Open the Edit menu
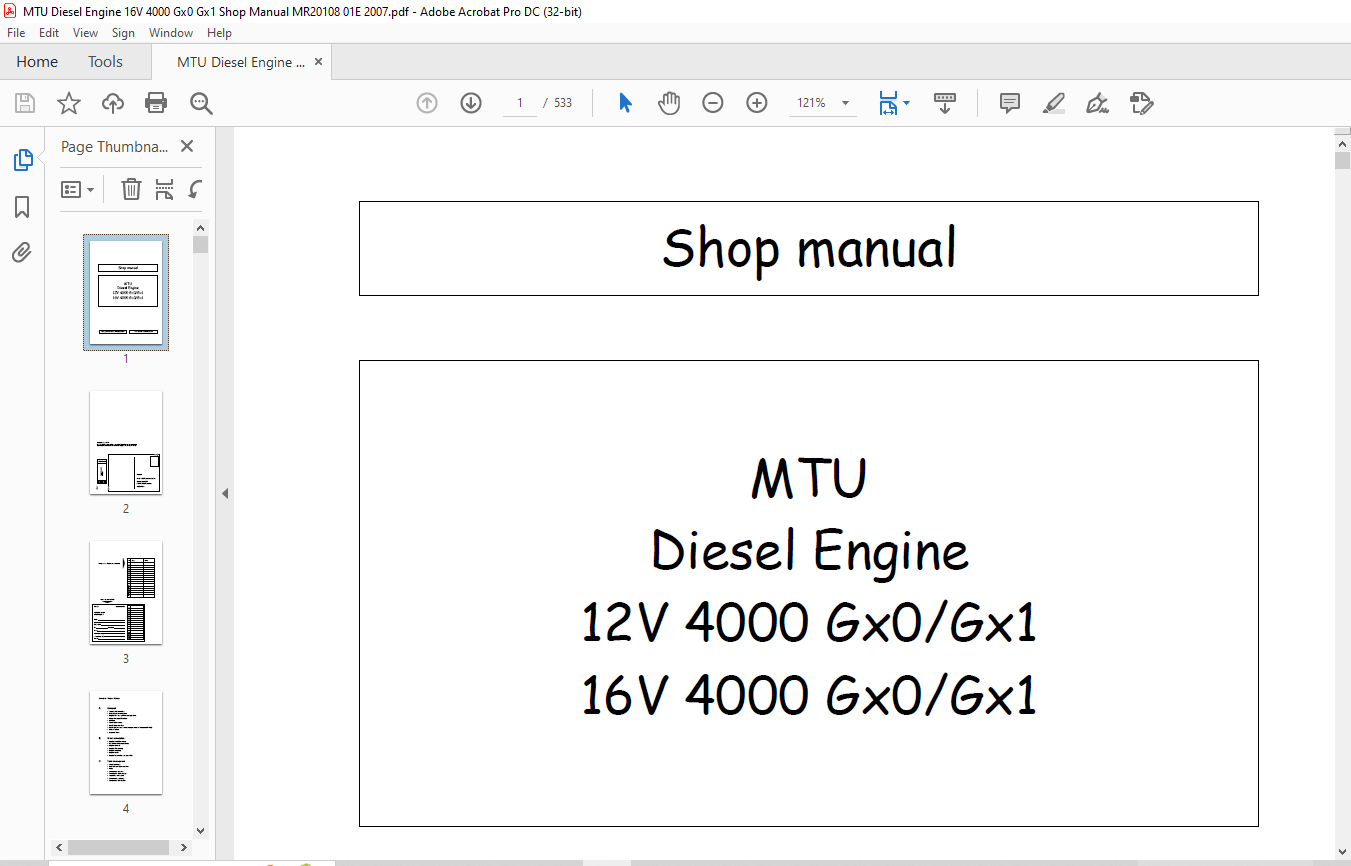 (49, 33)
